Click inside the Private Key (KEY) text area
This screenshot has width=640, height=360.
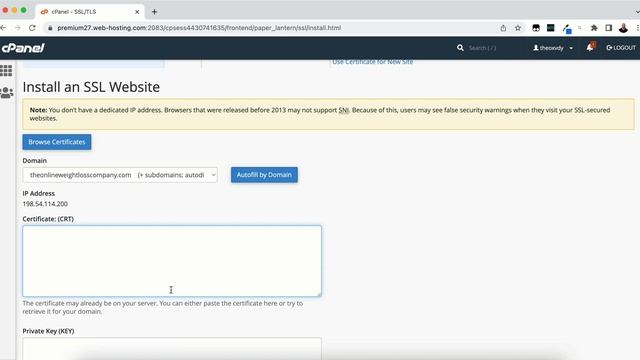[x=172, y=349]
